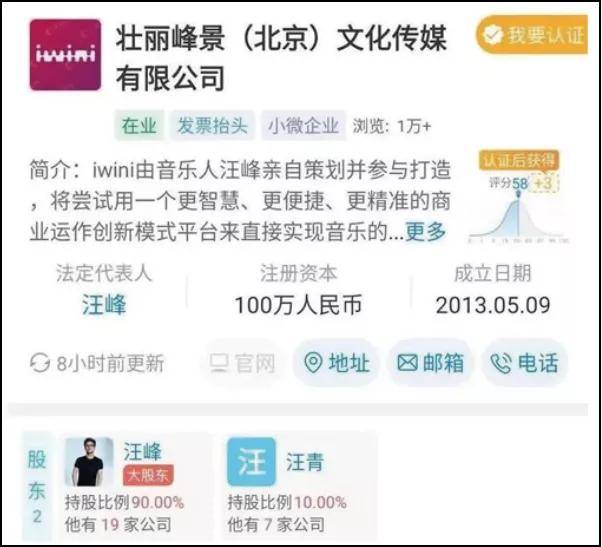Click the 我要认证 verification button
602x547 pixels.
coord(532,35)
